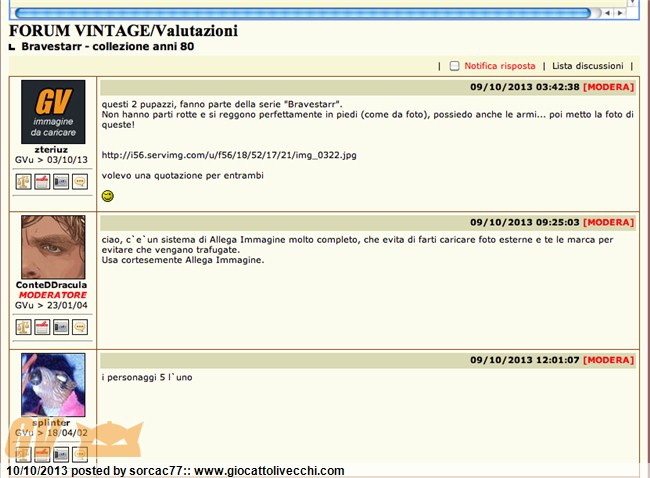650x478 pixels.
Task: Open zteriuz's calendar icon
Action: pos(42,182)
